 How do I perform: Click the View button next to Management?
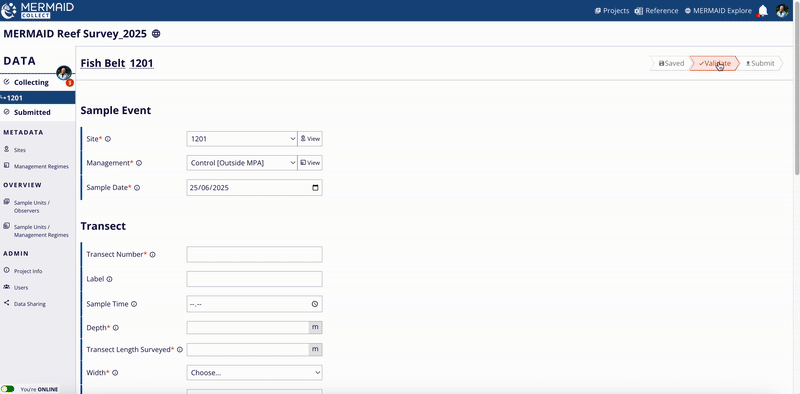[310, 163]
